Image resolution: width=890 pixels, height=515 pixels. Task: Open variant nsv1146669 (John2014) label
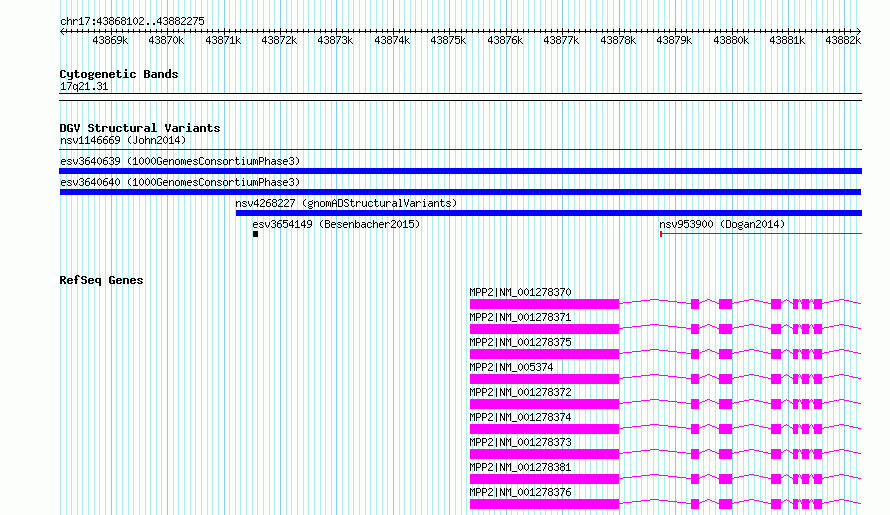123,140
